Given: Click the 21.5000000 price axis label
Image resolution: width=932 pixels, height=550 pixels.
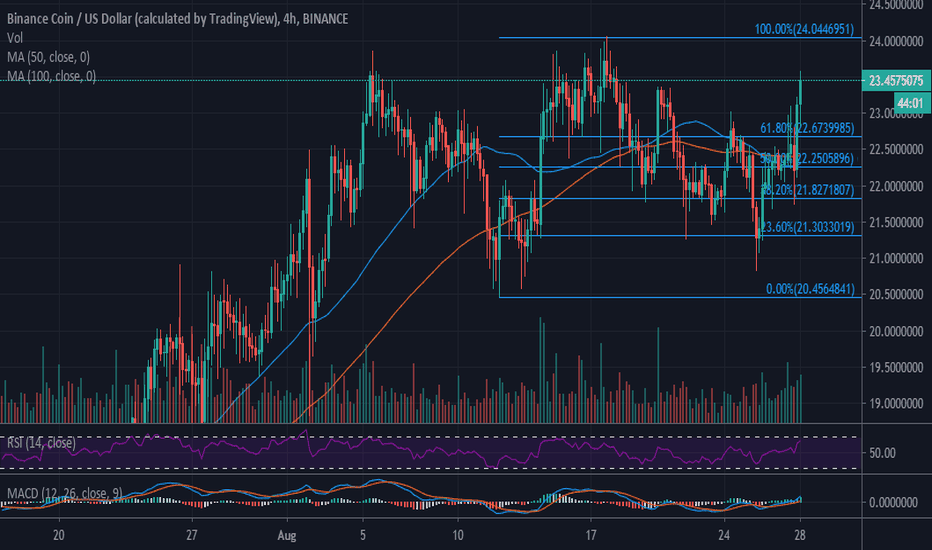Looking at the screenshot, I should [x=896, y=222].
